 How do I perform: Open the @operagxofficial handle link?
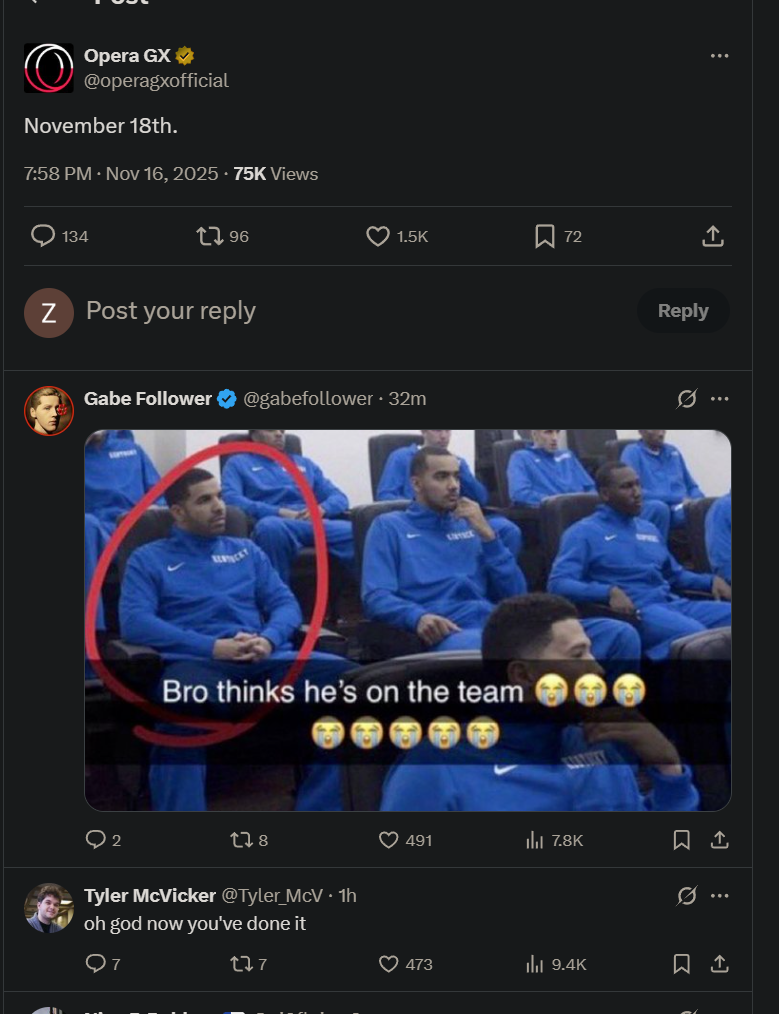[156, 81]
